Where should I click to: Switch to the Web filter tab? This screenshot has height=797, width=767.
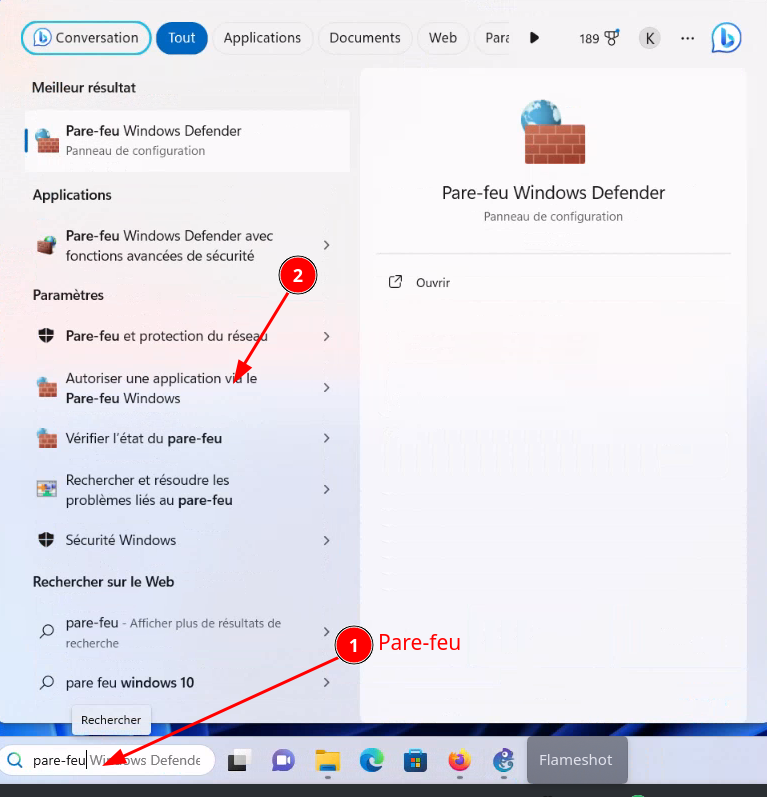click(x=443, y=38)
